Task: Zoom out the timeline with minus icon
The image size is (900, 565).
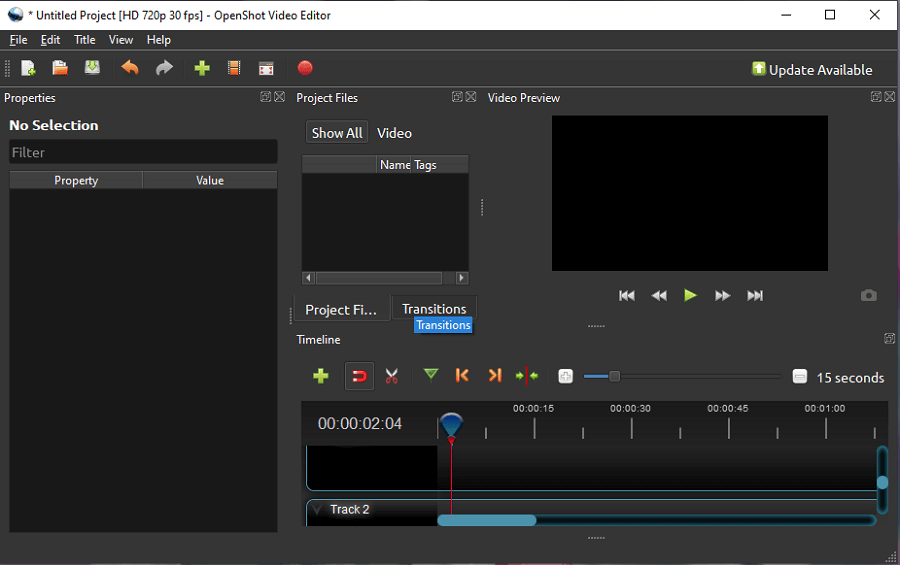Action: pyautogui.click(x=800, y=376)
